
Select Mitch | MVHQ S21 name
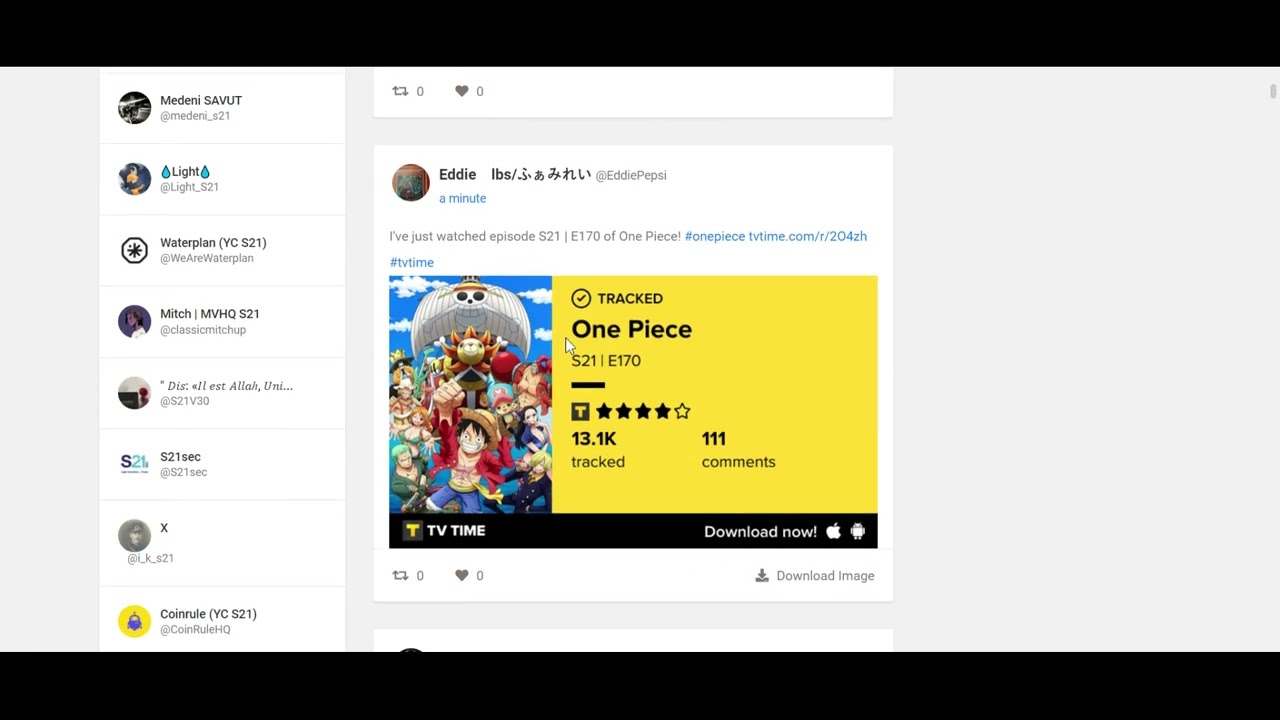pyautogui.click(x=210, y=314)
